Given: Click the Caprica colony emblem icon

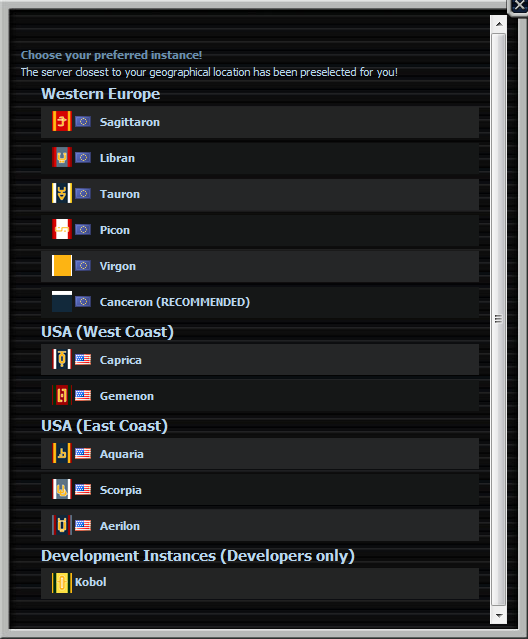Looking at the screenshot, I should pos(62,359).
